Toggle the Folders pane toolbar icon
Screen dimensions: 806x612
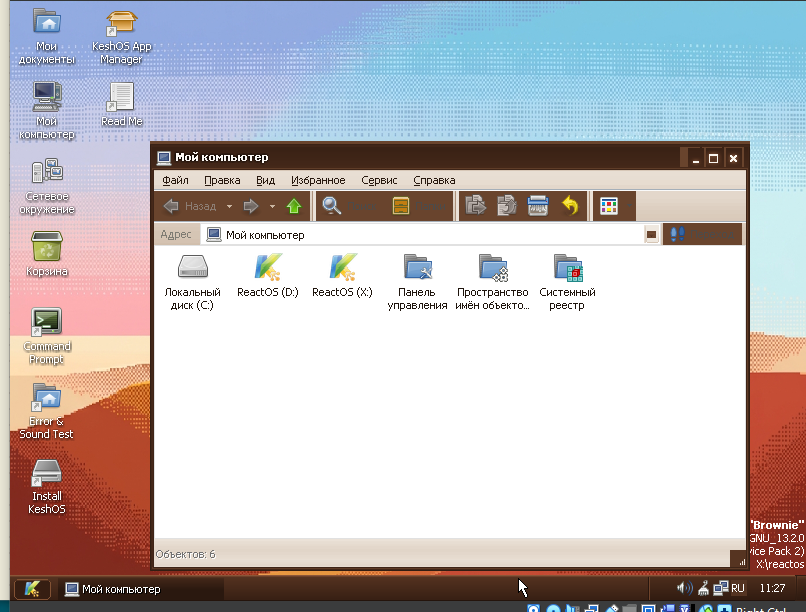(401, 207)
